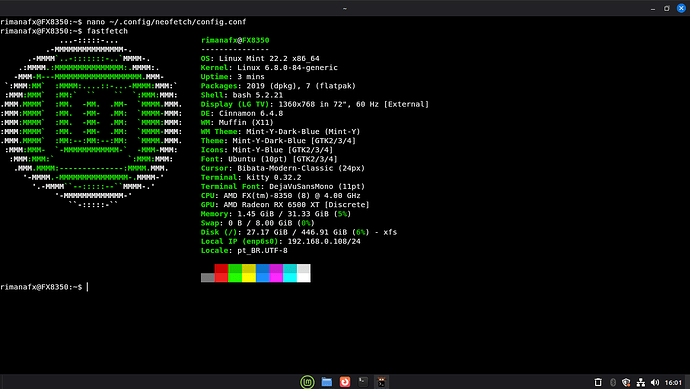690x389 pixels.
Task: Click the 'pt_BR.UTF-8' locale value
Action: pos(262,251)
